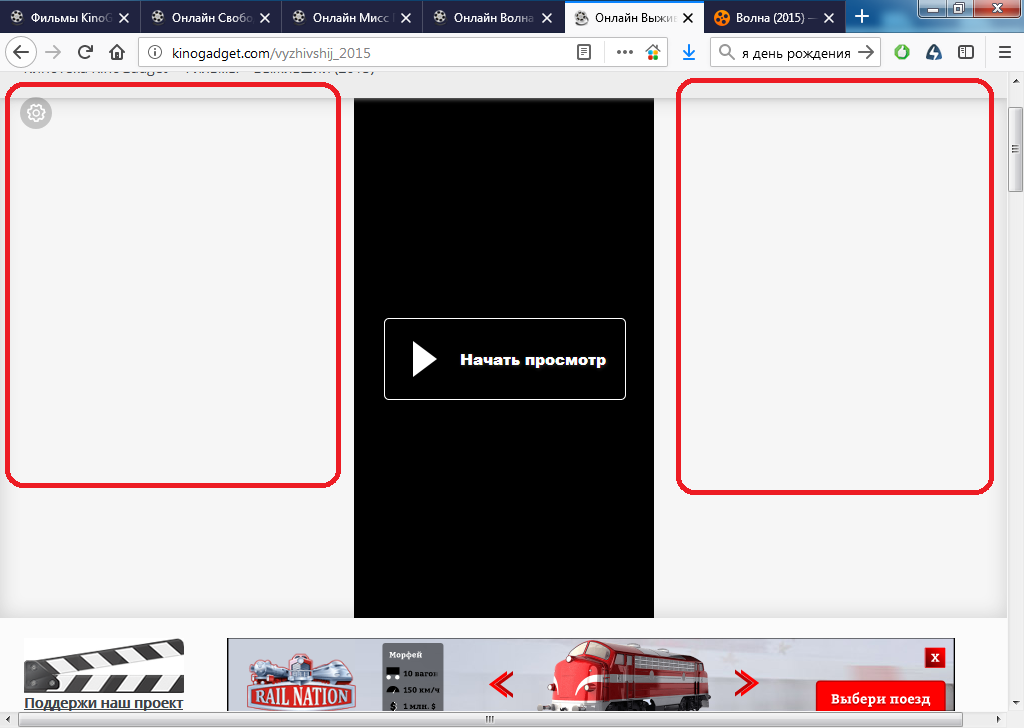Image resolution: width=1024 pixels, height=728 pixels.
Task: Click the clapperboard image
Action: pos(104,666)
